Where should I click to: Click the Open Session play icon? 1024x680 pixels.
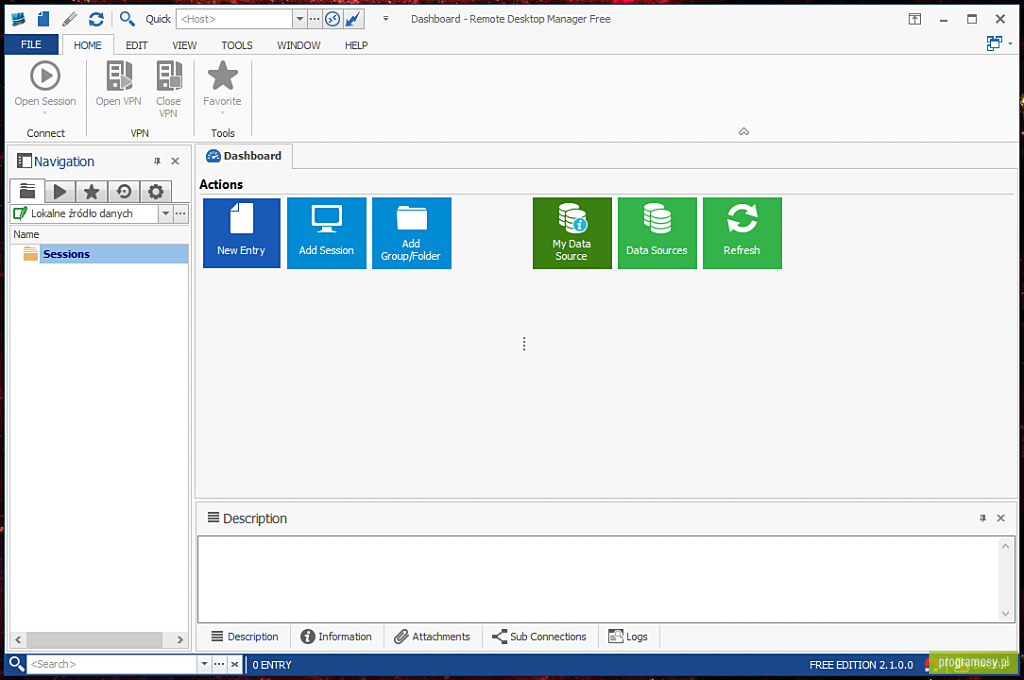[x=45, y=76]
